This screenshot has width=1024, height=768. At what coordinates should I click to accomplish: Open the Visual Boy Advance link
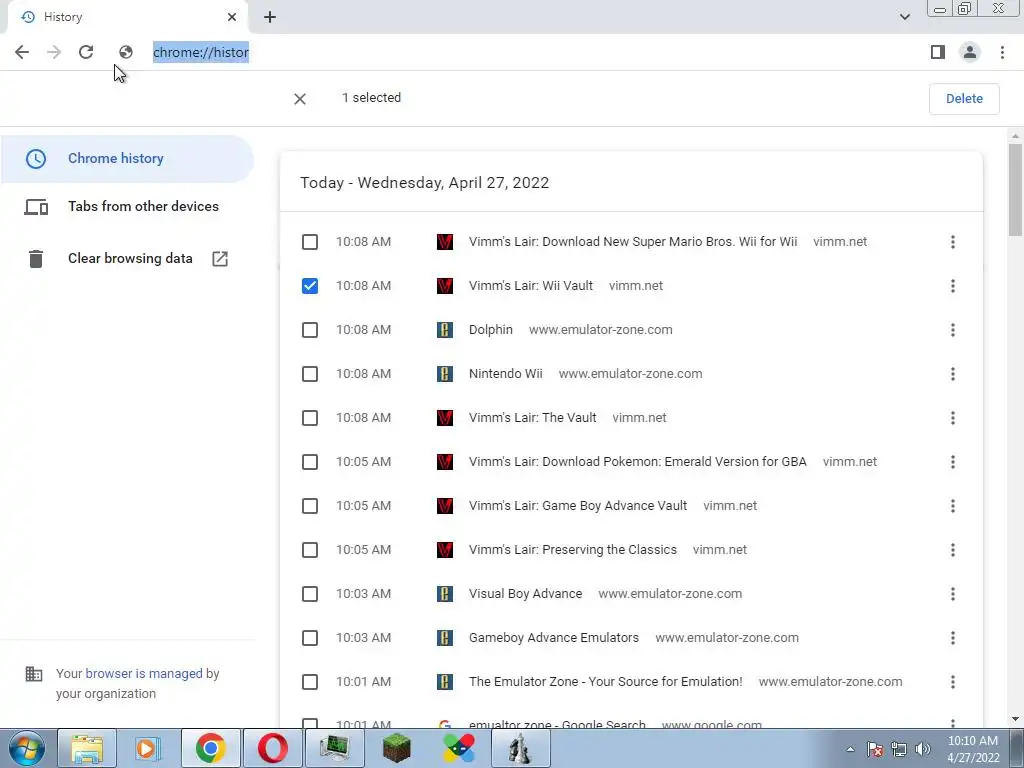tap(525, 594)
